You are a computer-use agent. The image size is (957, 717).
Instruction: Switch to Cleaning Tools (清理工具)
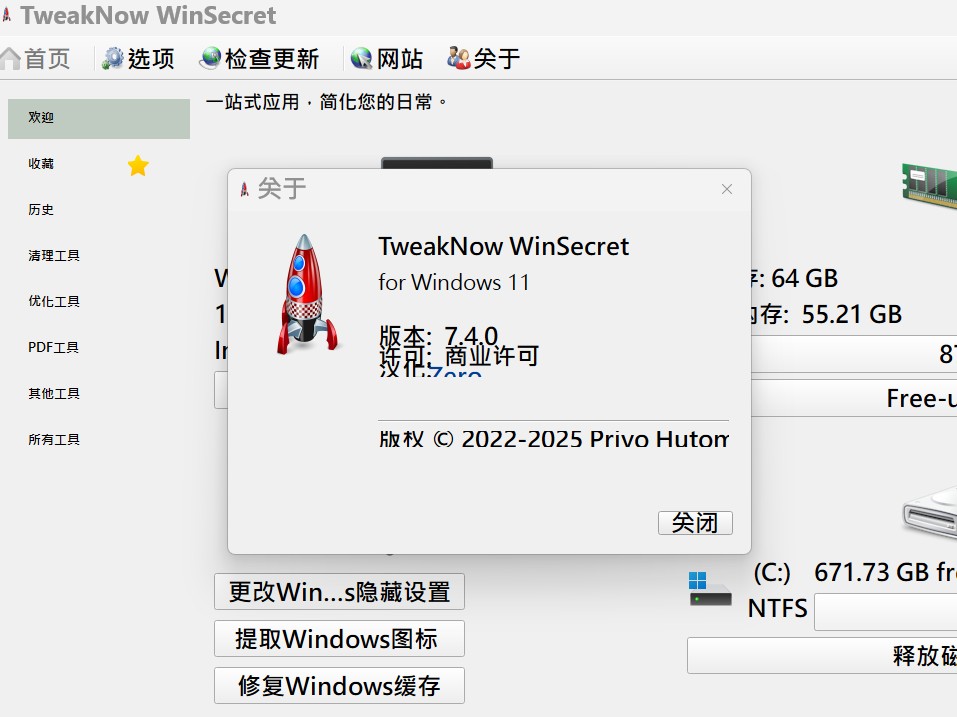(54, 256)
